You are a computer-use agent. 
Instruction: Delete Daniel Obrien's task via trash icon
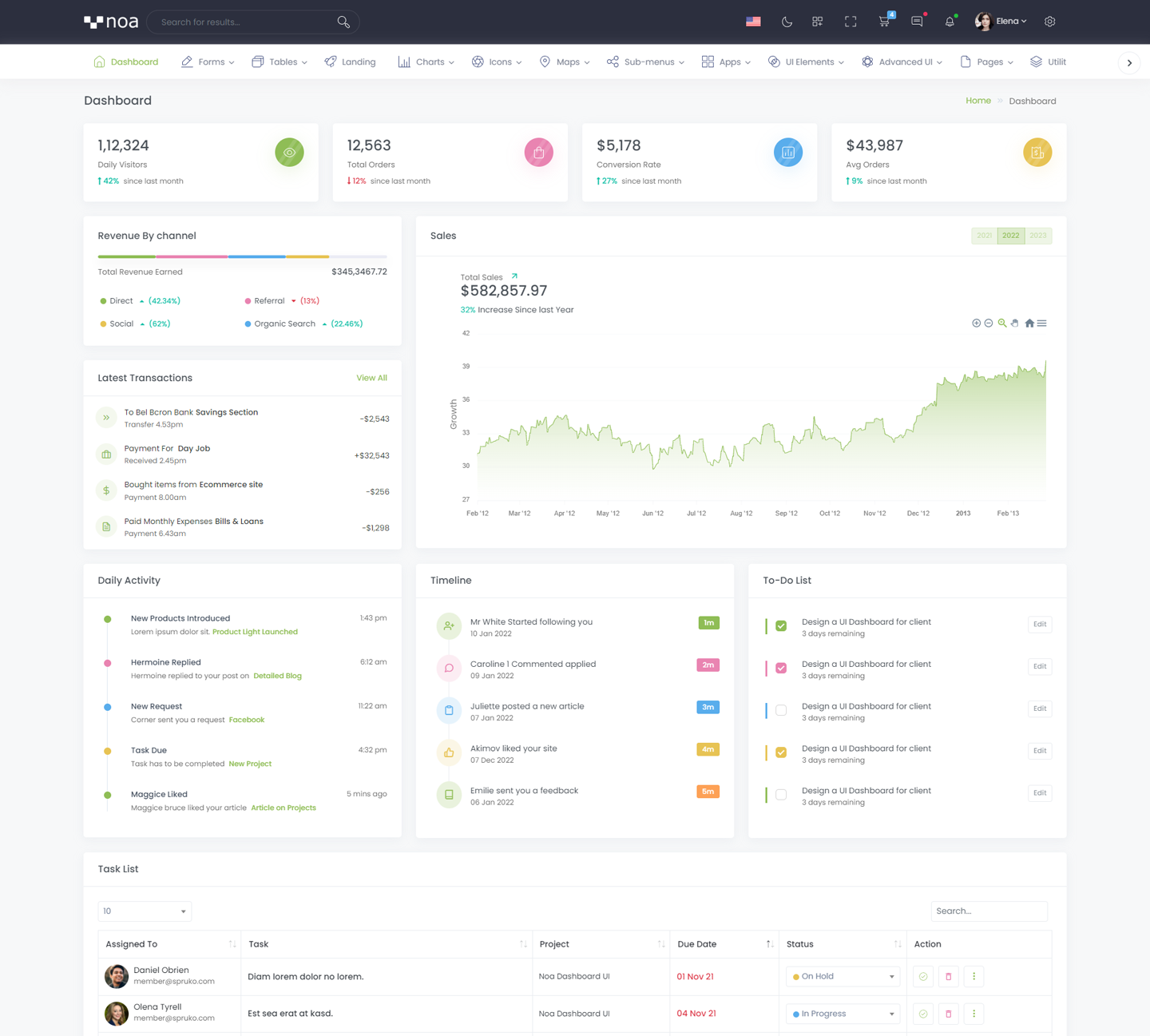pos(949,976)
